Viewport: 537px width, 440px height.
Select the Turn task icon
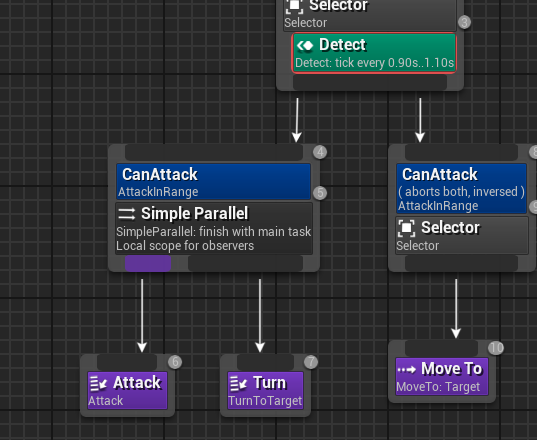click(238, 384)
